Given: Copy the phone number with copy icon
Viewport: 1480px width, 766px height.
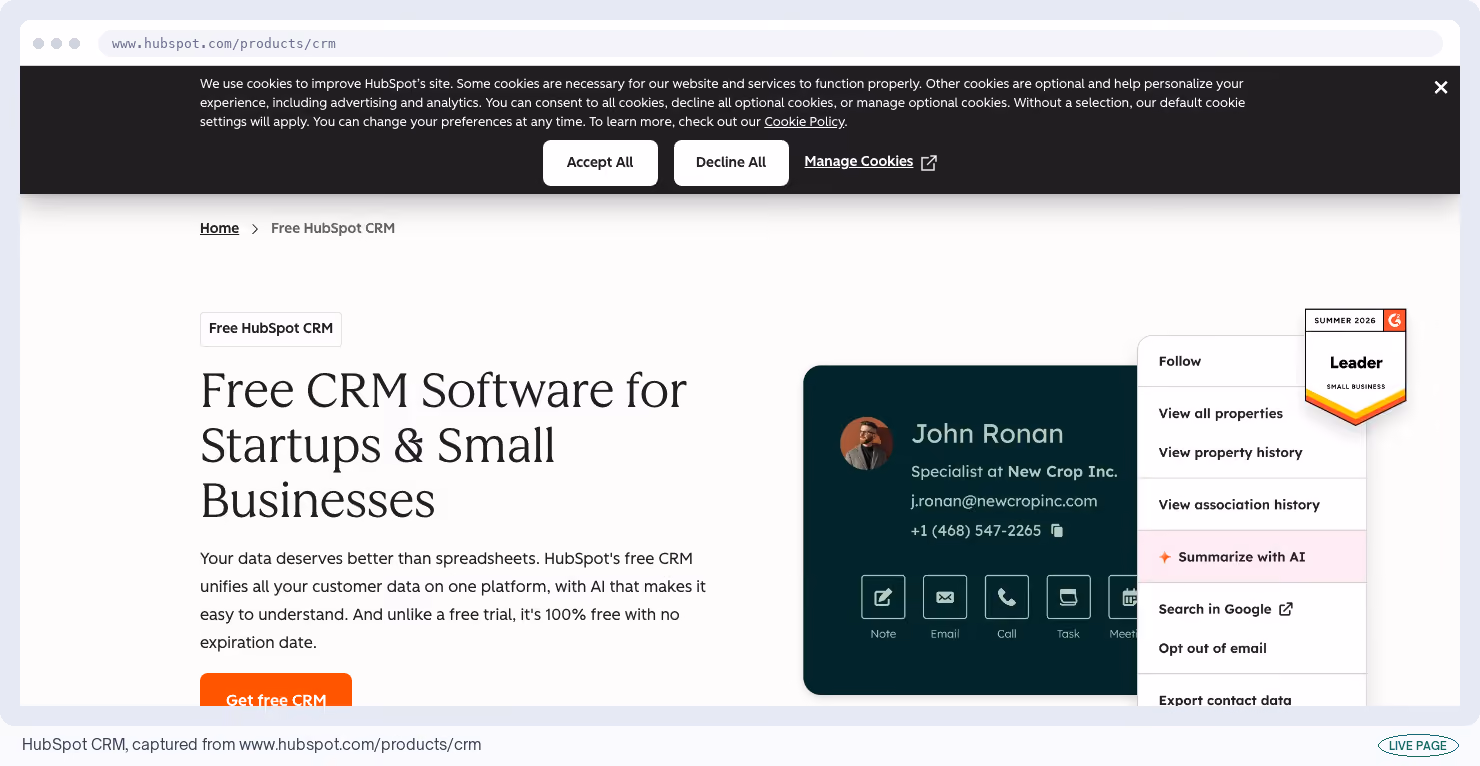Looking at the screenshot, I should point(1057,531).
